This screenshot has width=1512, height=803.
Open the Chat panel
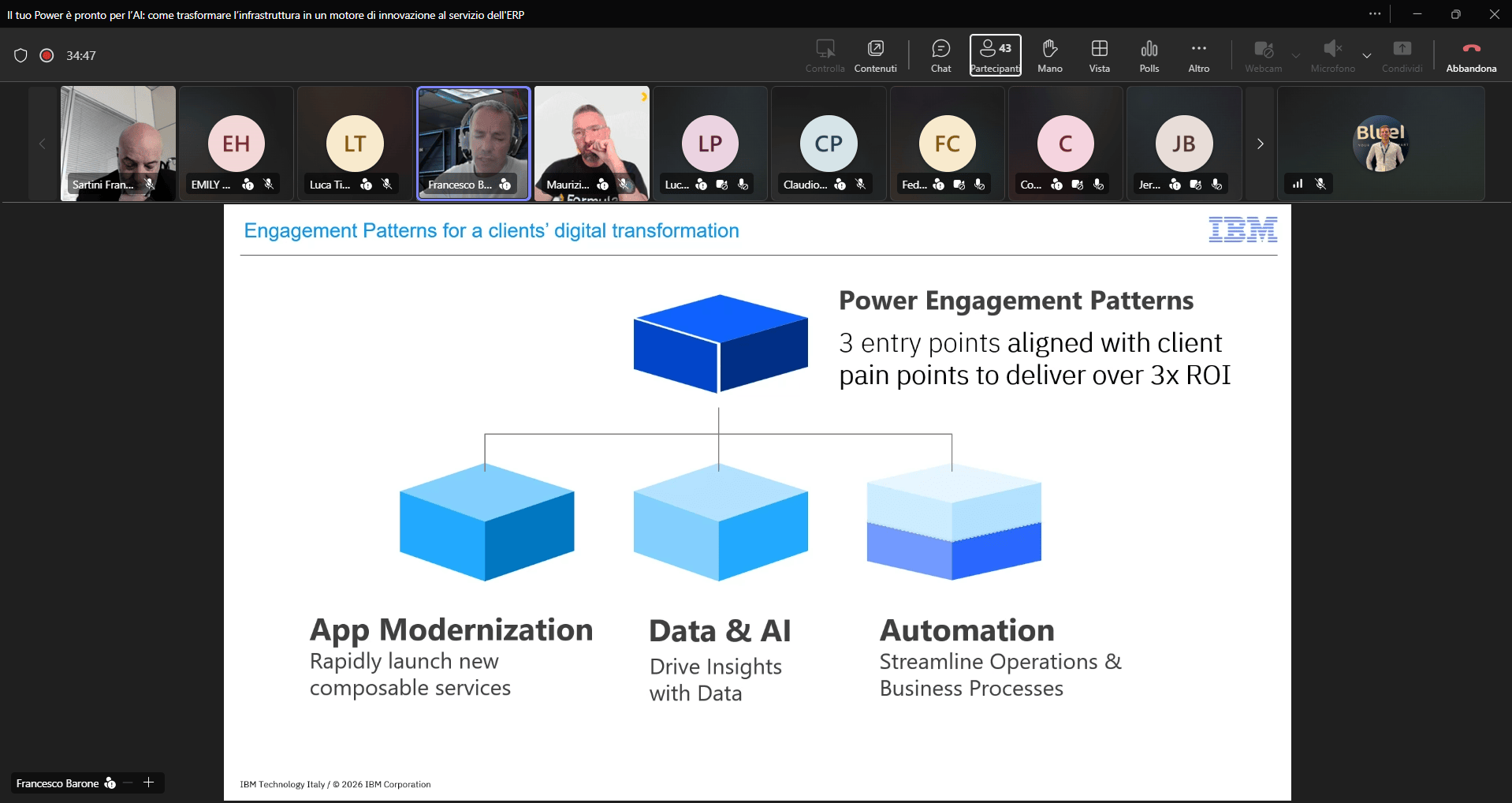pos(940,56)
